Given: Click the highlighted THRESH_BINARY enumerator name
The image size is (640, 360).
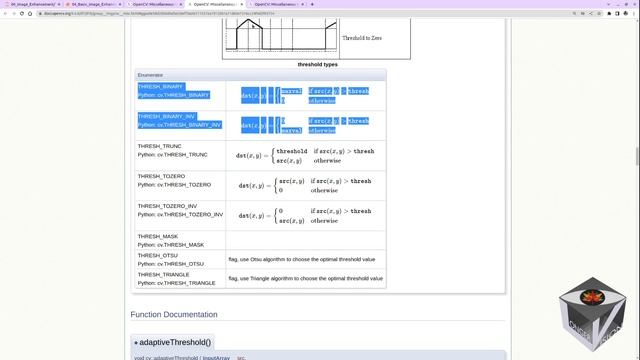Looking at the screenshot, I should pos(160,87).
